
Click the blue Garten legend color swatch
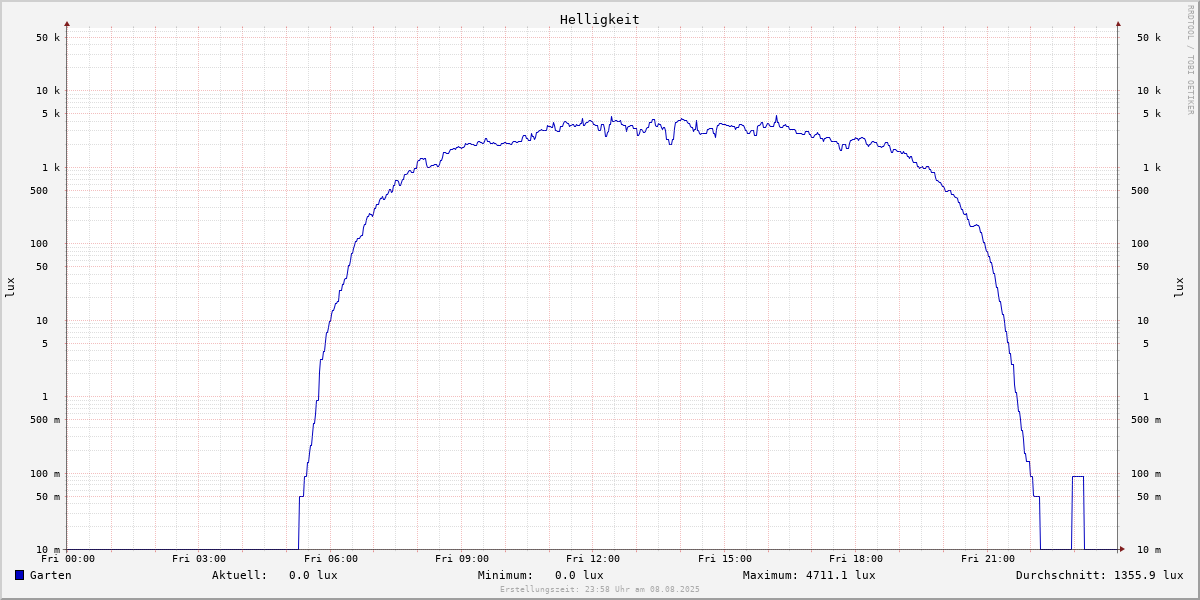pyautogui.click(x=19, y=575)
